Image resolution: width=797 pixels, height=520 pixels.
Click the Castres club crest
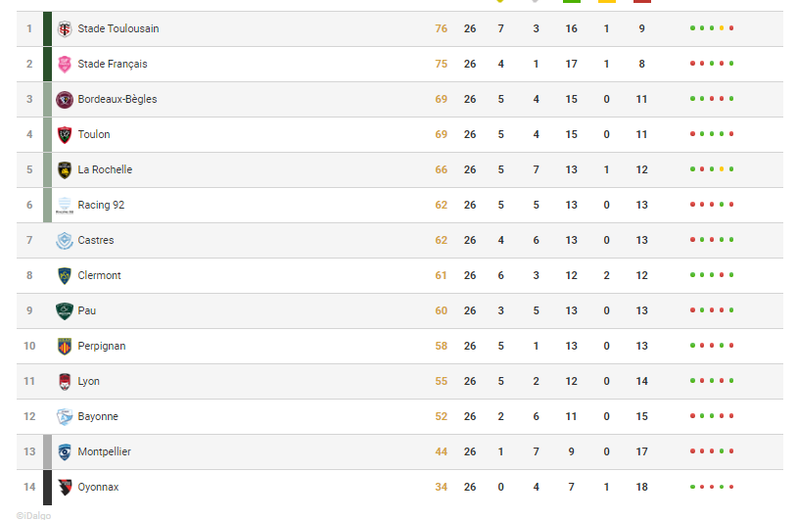click(65, 240)
